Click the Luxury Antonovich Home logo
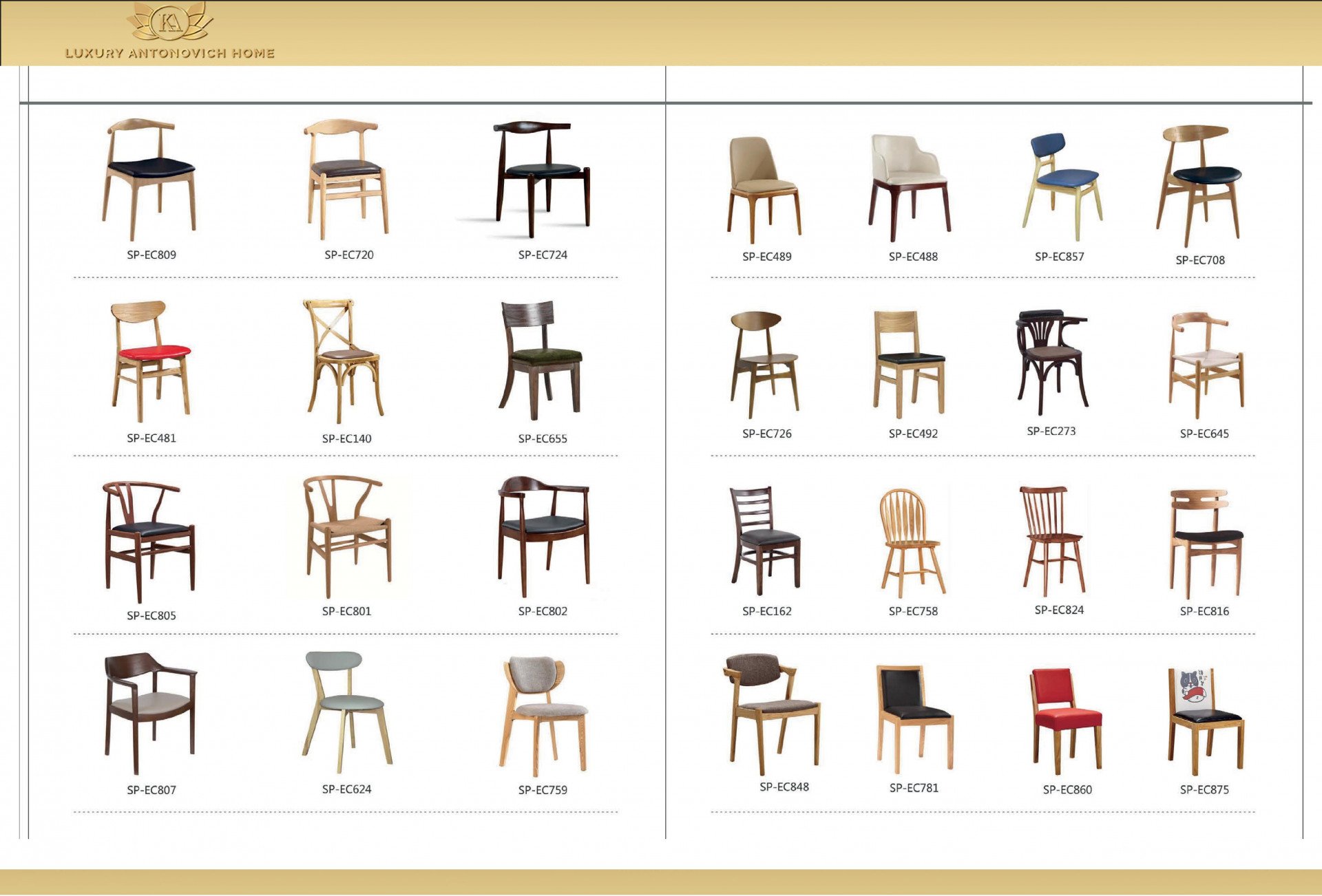Screen dimensions: 1322x896 (x=169, y=23)
